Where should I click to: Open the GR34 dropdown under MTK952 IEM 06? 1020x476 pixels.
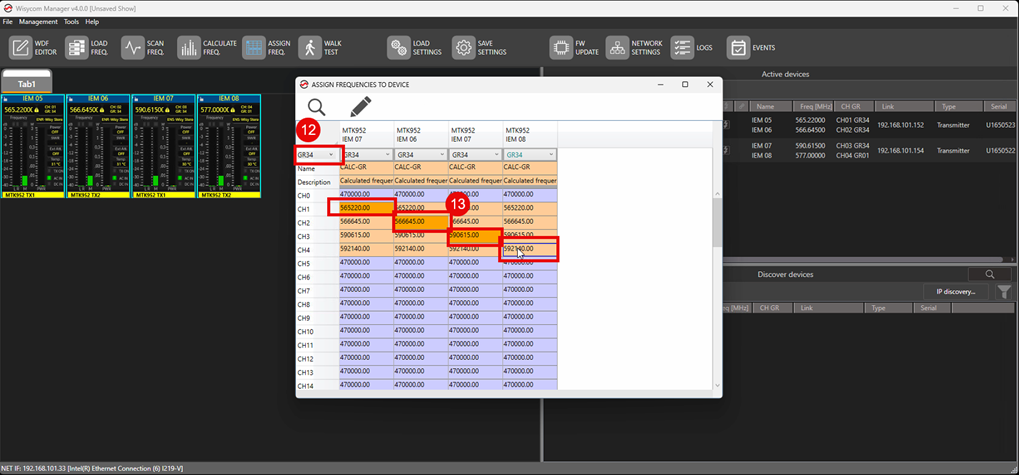(421, 155)
